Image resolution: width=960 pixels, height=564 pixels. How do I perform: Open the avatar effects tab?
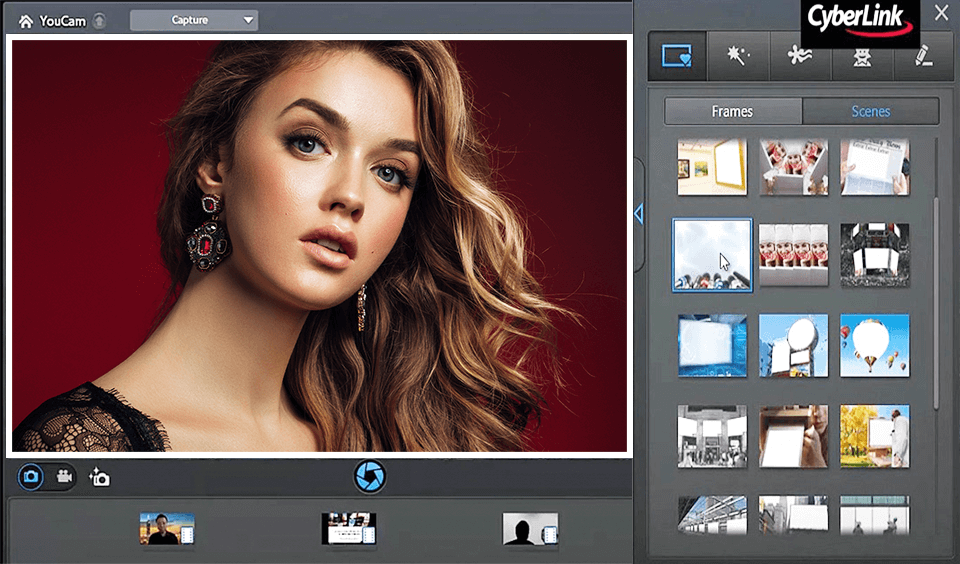coord(862,58)
